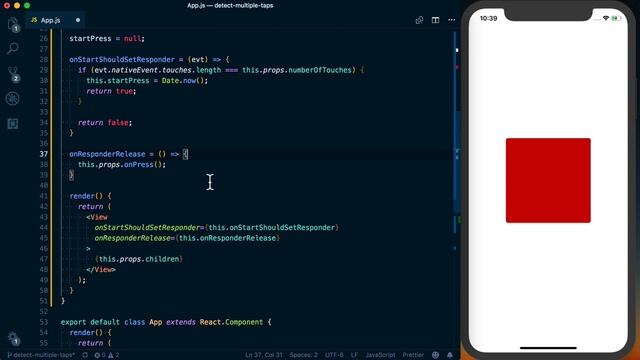Click 'numberOfTouches' on line 29

tap(320, 70)
